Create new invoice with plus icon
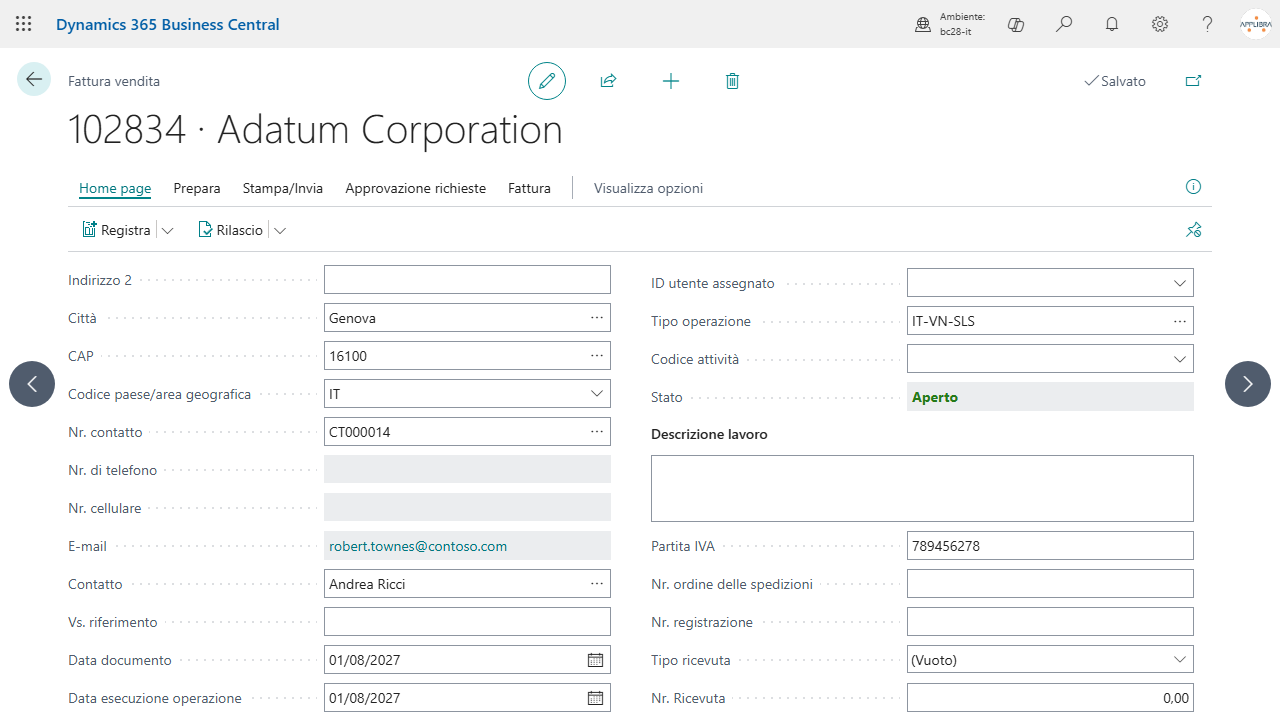 tap(671, 81)
